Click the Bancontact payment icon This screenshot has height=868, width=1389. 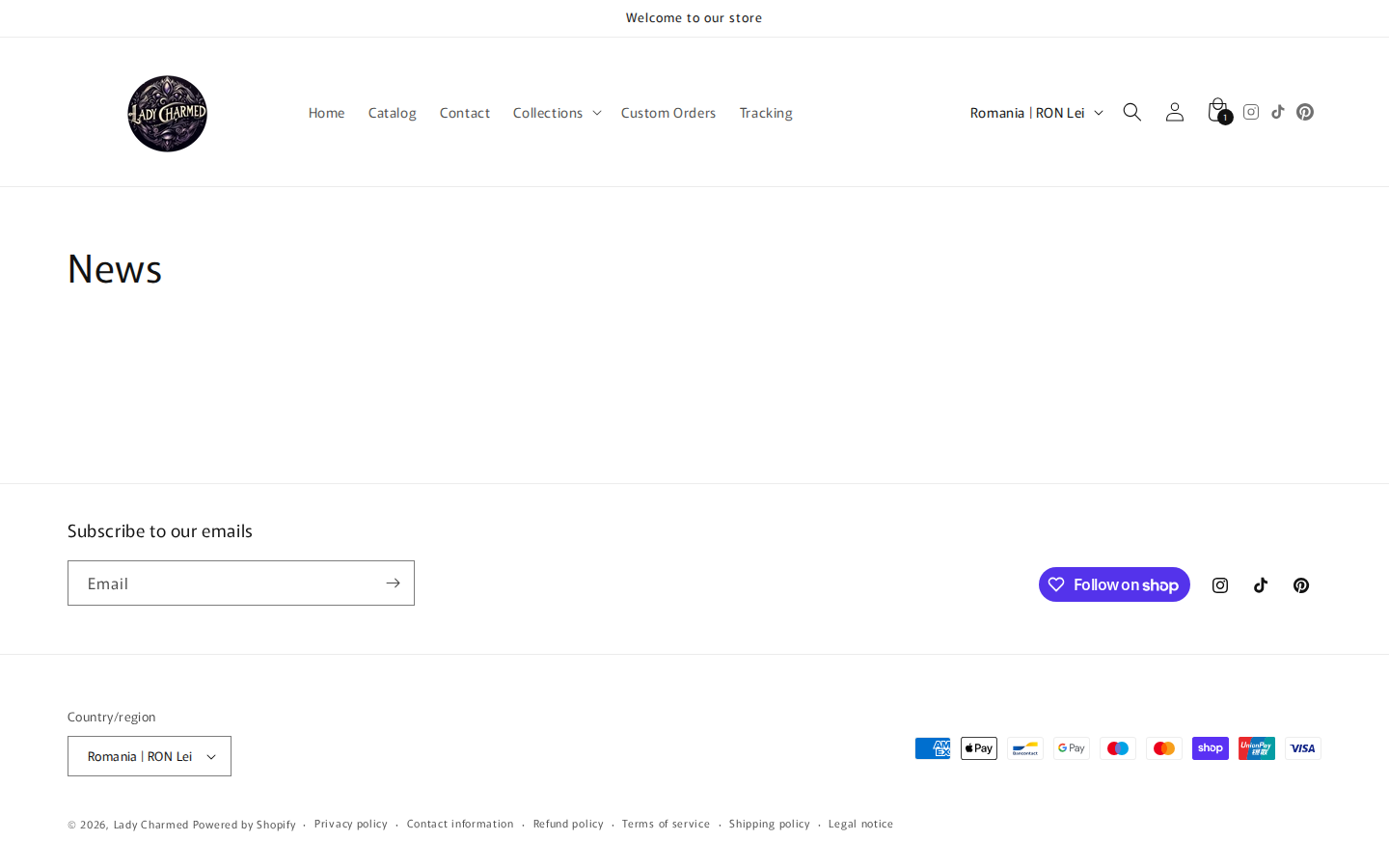(1025, 748)
